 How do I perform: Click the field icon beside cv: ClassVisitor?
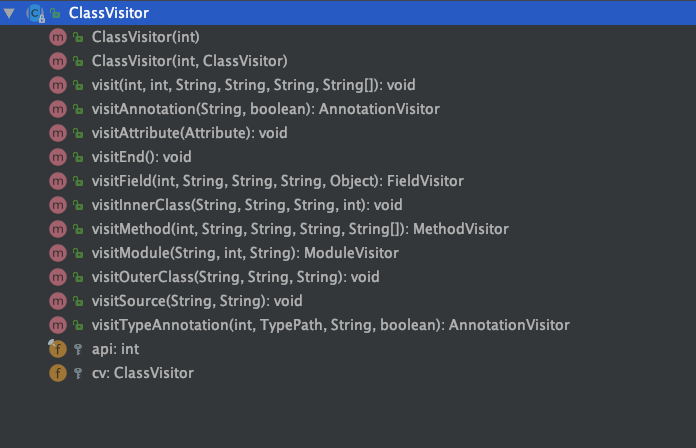pyautogui.click(x=58, y=373)
